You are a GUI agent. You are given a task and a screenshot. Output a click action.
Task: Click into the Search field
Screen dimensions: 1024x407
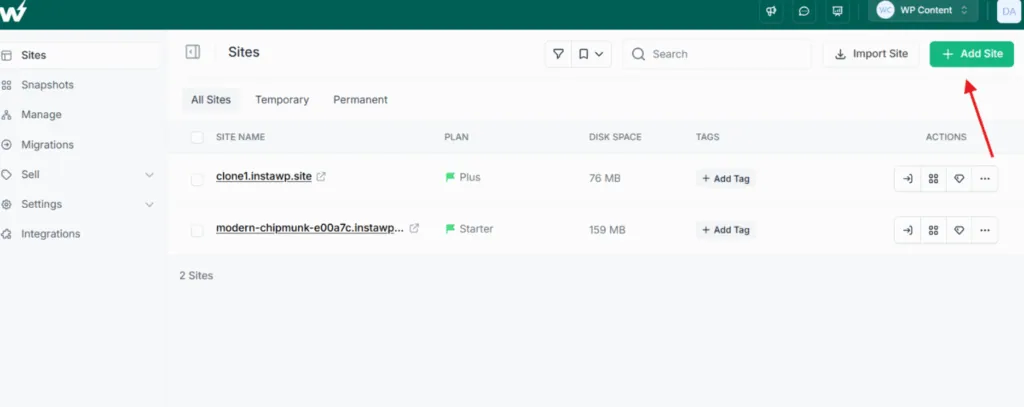point(717,54)
